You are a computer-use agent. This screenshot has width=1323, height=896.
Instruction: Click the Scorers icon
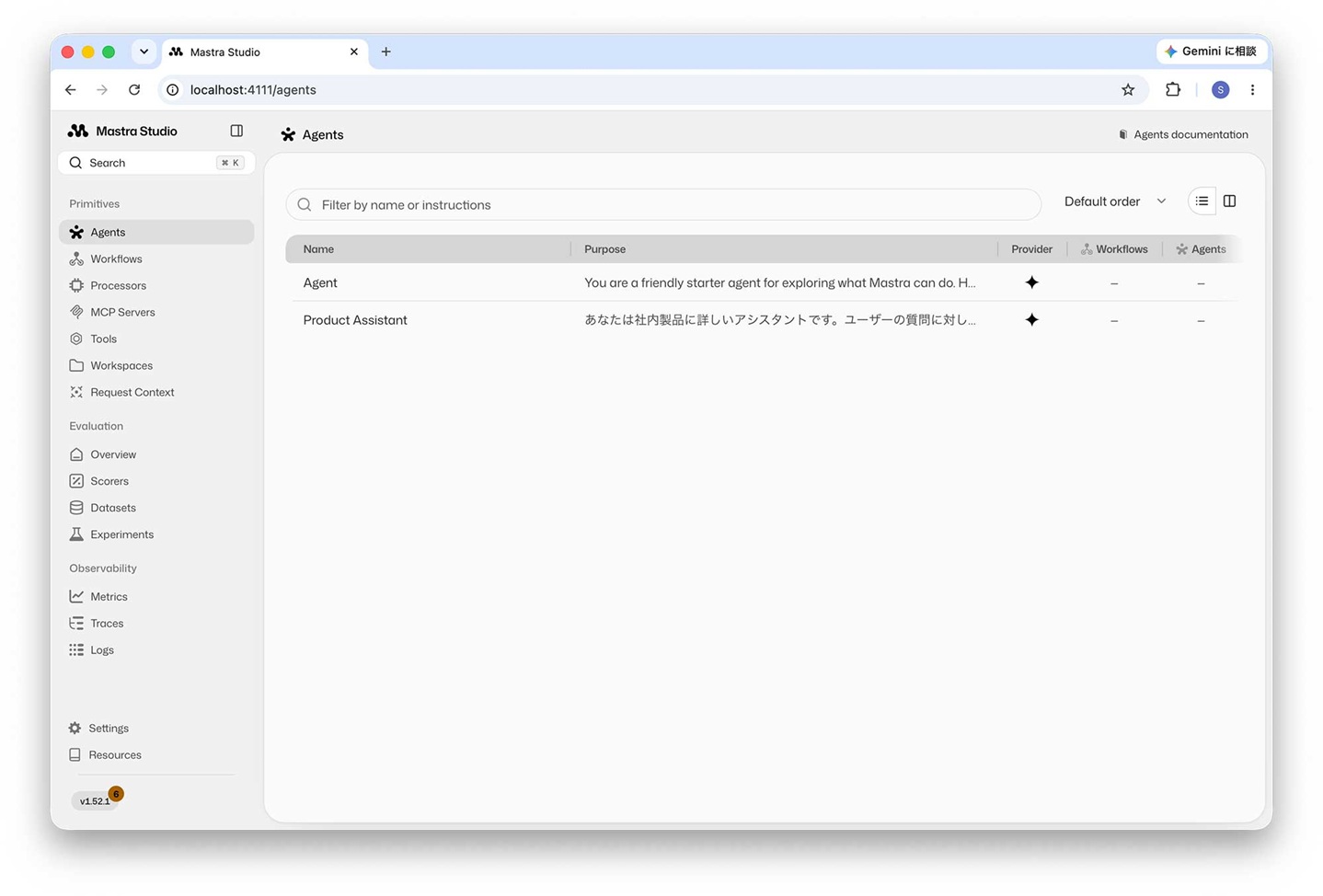click(x=76, y=481)
